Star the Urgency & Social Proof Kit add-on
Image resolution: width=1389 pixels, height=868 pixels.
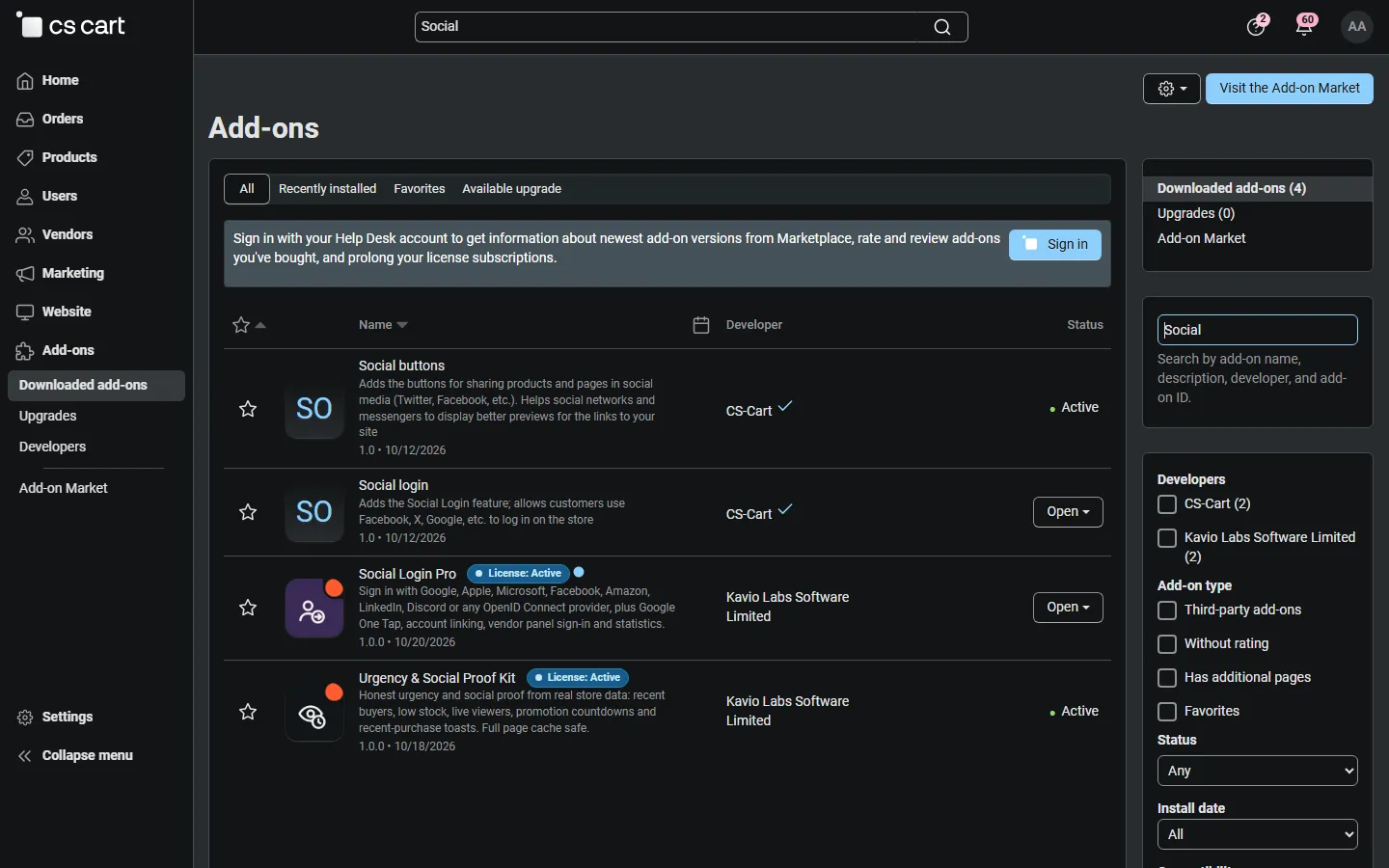[x=248, y=712]
